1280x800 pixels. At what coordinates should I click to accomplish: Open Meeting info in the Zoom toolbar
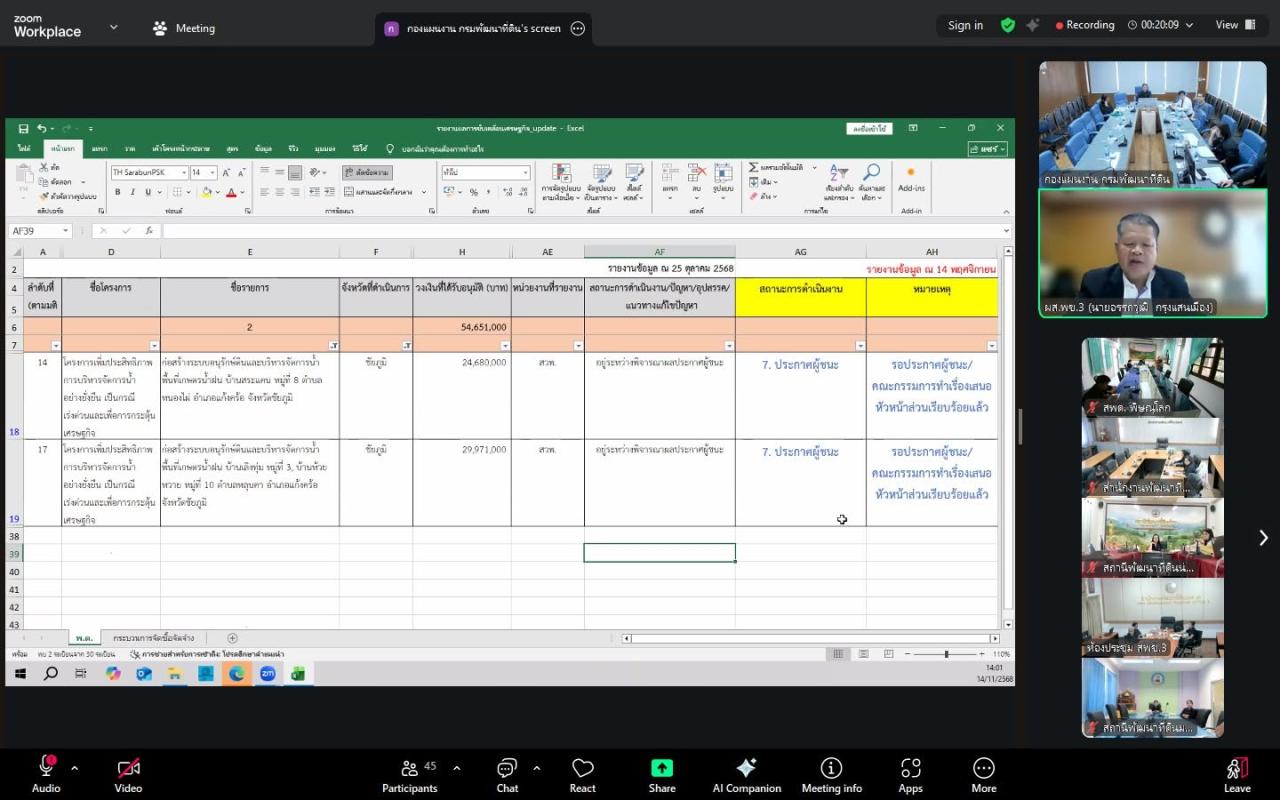pos(831,775)
